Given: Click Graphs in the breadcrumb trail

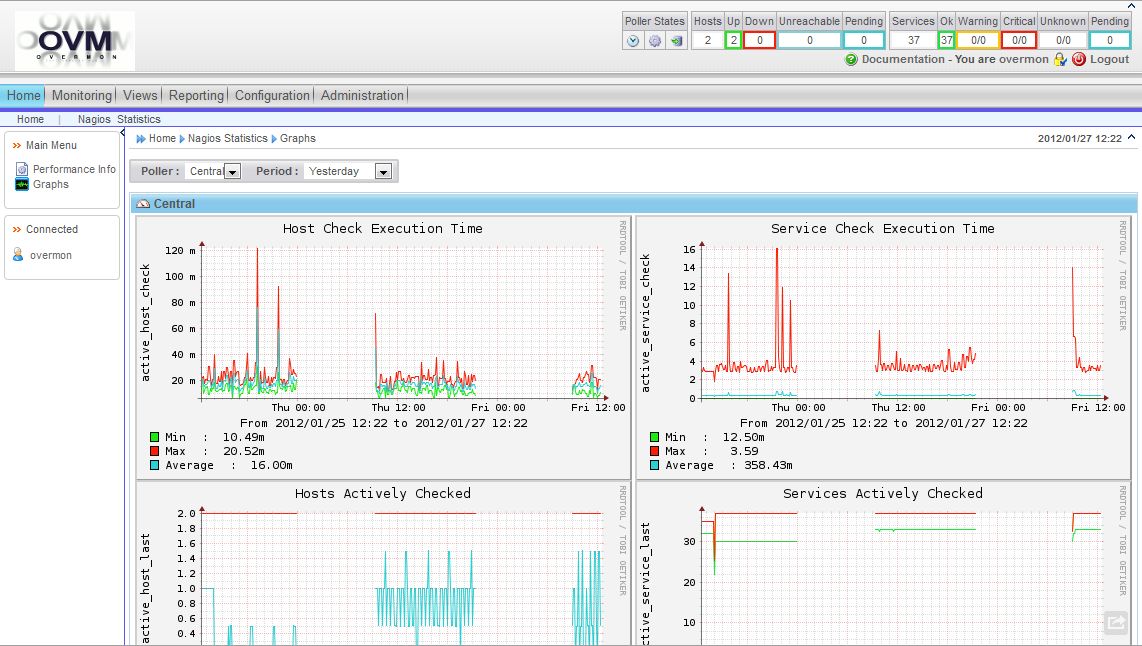Looking at the screenshot, I should (x=298, y=138).
